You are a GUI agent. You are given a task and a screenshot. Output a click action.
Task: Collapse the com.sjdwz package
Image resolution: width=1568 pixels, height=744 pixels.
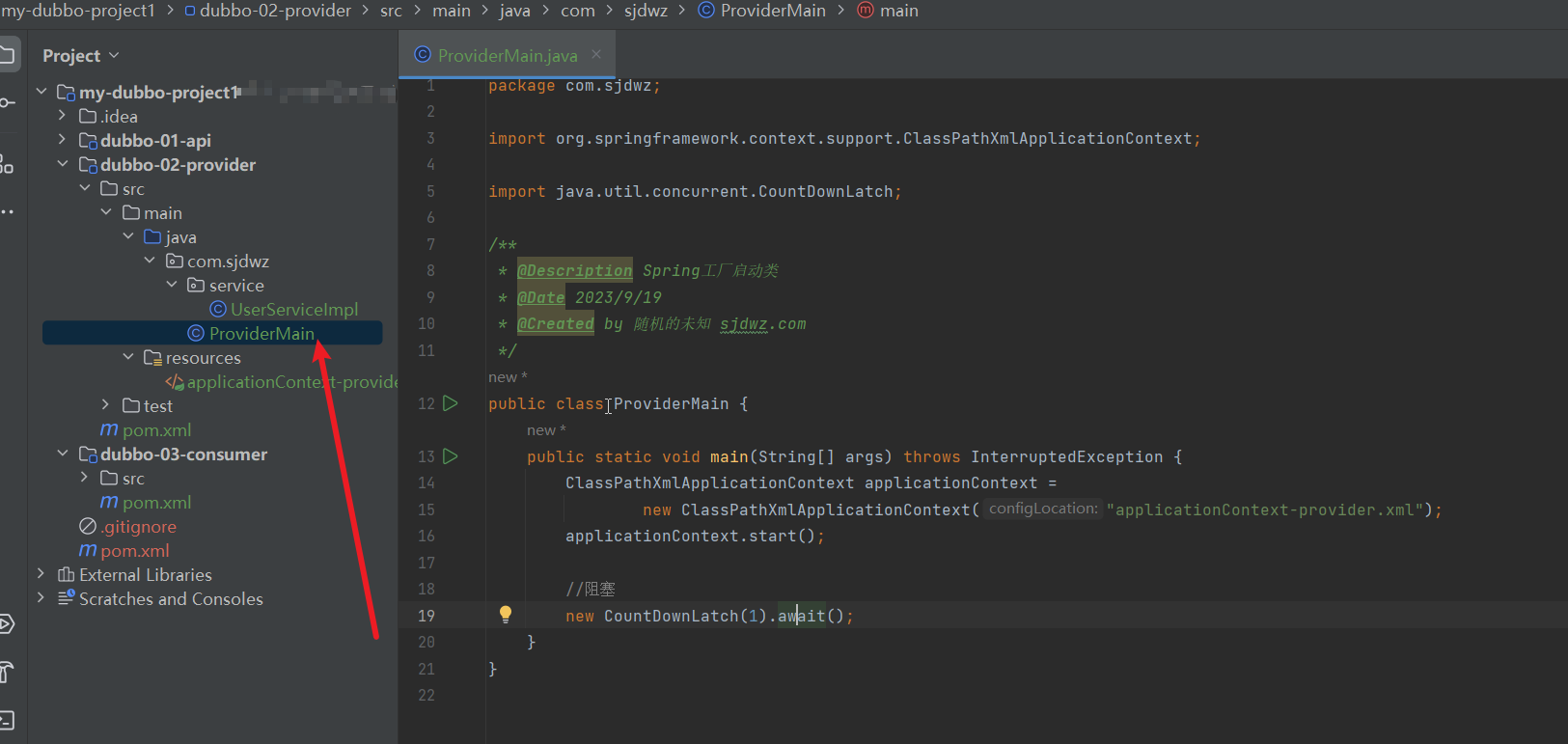[150, 261]
